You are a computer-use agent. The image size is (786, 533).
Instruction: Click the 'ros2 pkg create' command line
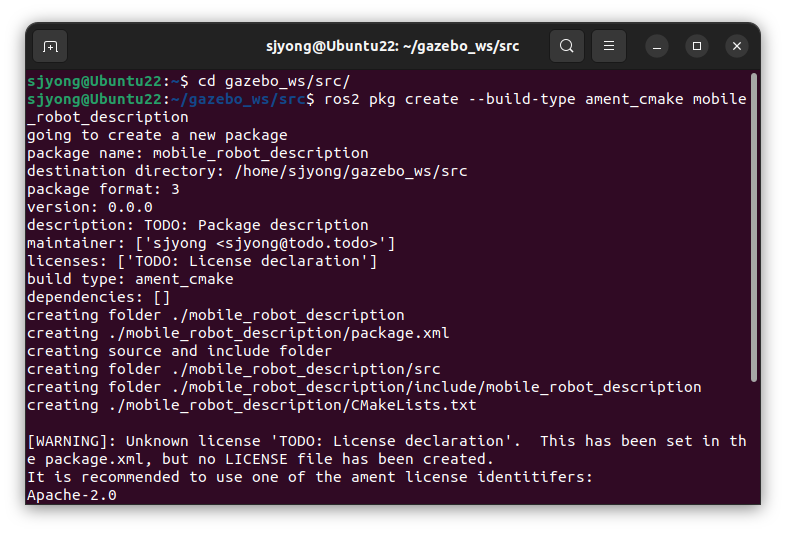coord(386,108)
